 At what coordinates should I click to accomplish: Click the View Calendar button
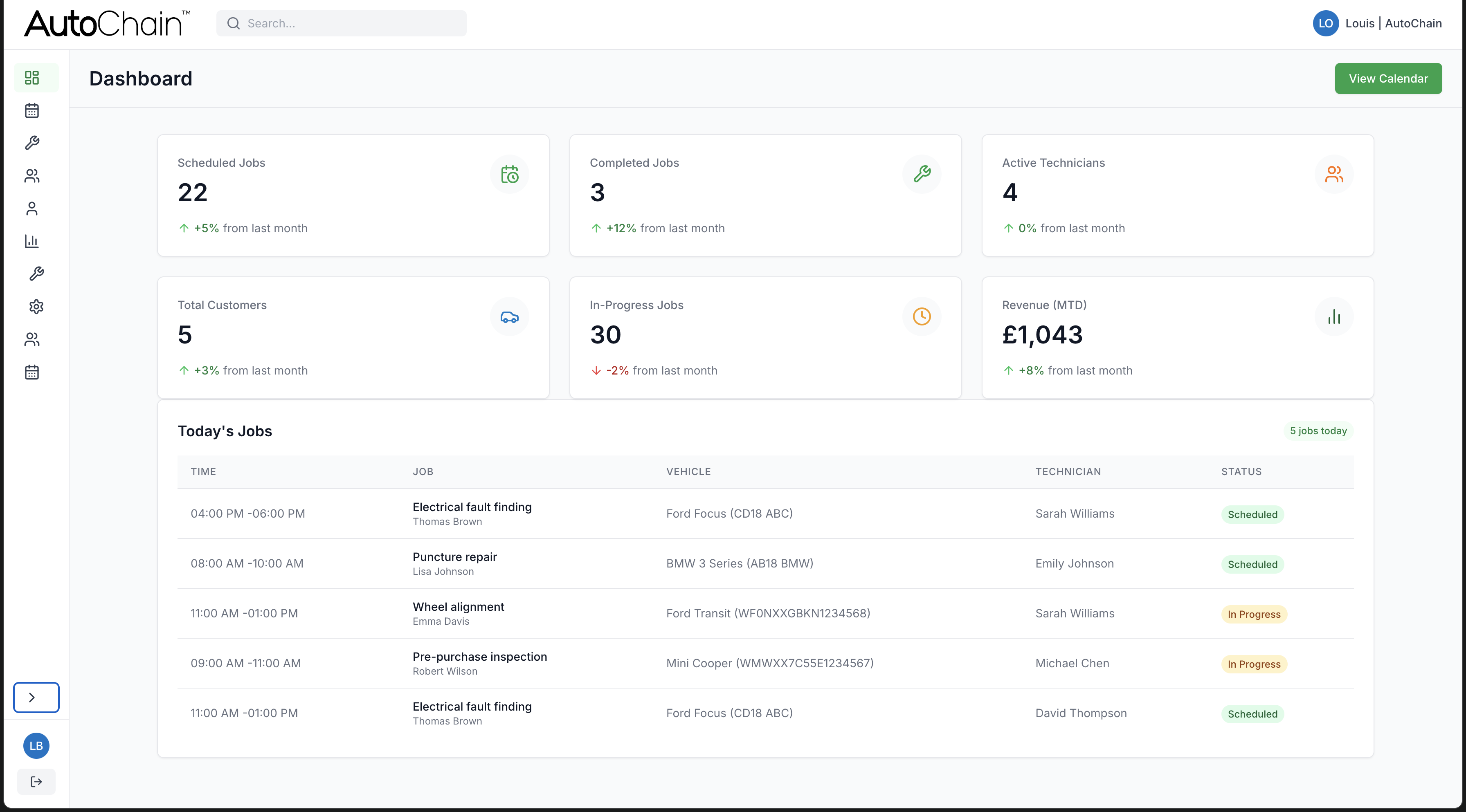click(1388, 78)
